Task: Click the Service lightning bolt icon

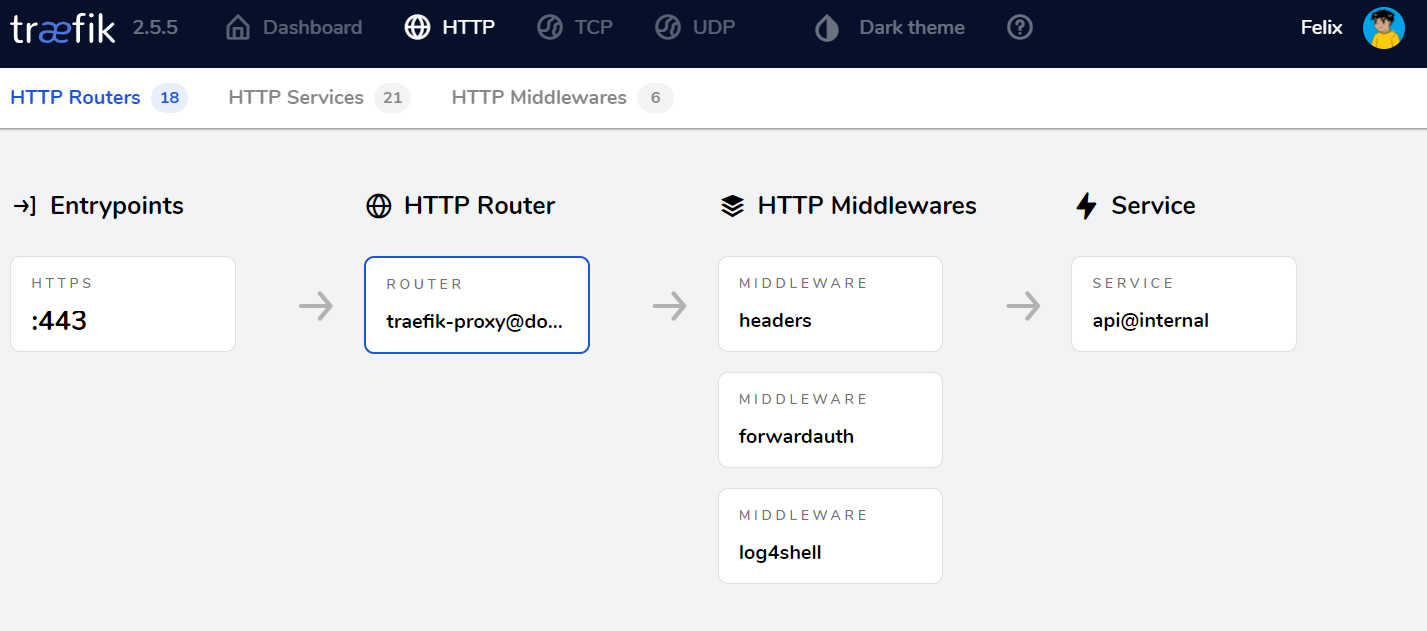Action: click(x=1086, y=206)
